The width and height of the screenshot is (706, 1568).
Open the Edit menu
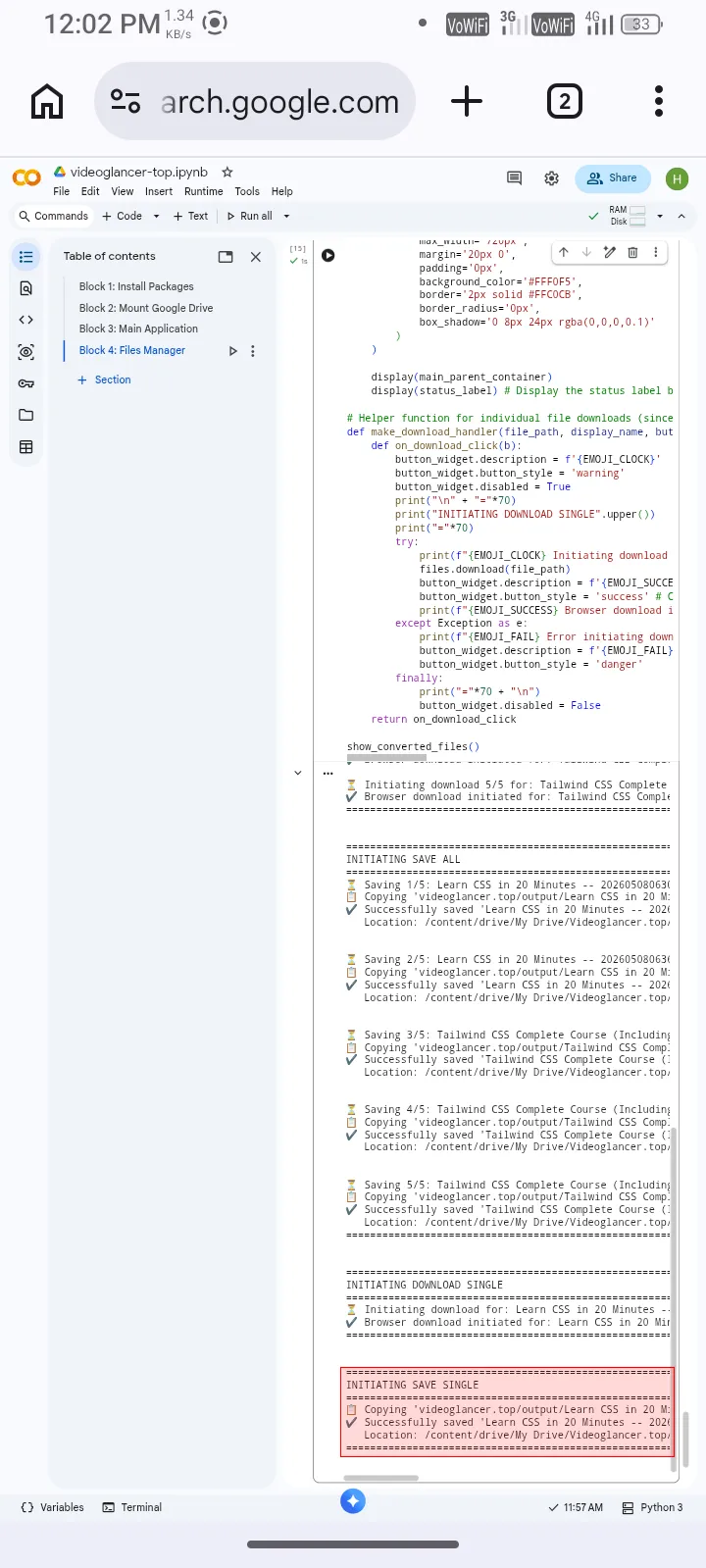pos(90,191)
